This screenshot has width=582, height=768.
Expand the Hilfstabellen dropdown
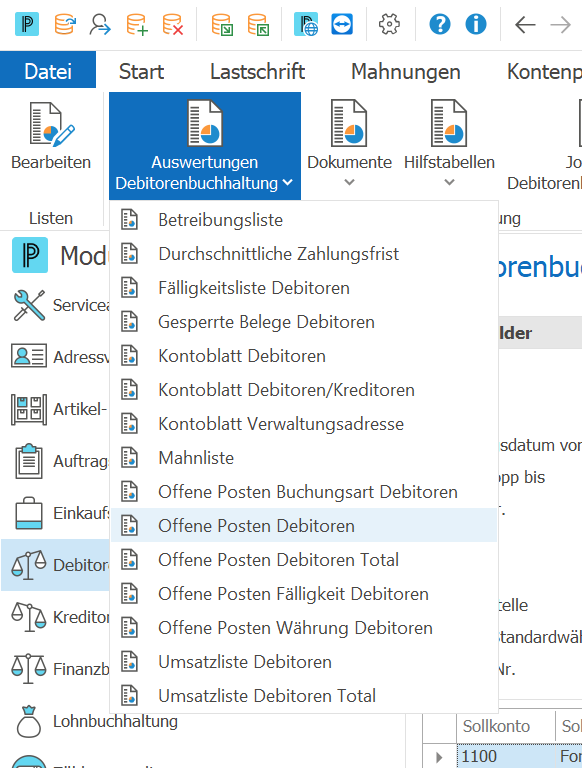[449, 143]
